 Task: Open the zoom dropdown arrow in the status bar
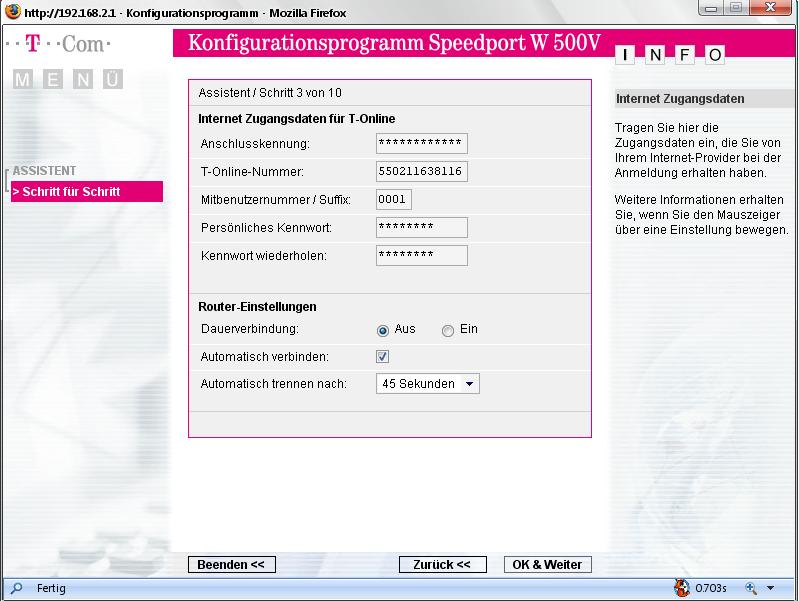[x=770, y=588]
